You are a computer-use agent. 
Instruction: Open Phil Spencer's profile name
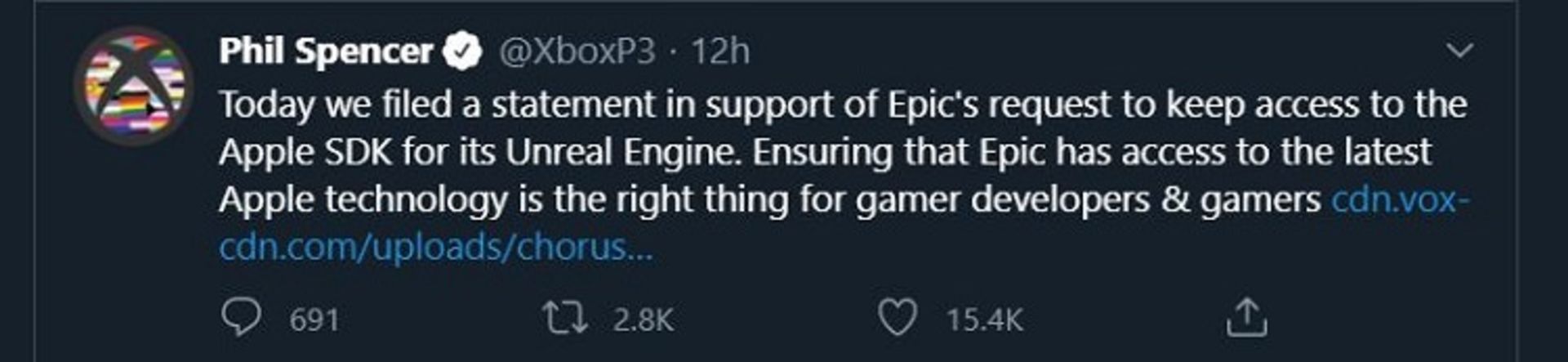325,51
